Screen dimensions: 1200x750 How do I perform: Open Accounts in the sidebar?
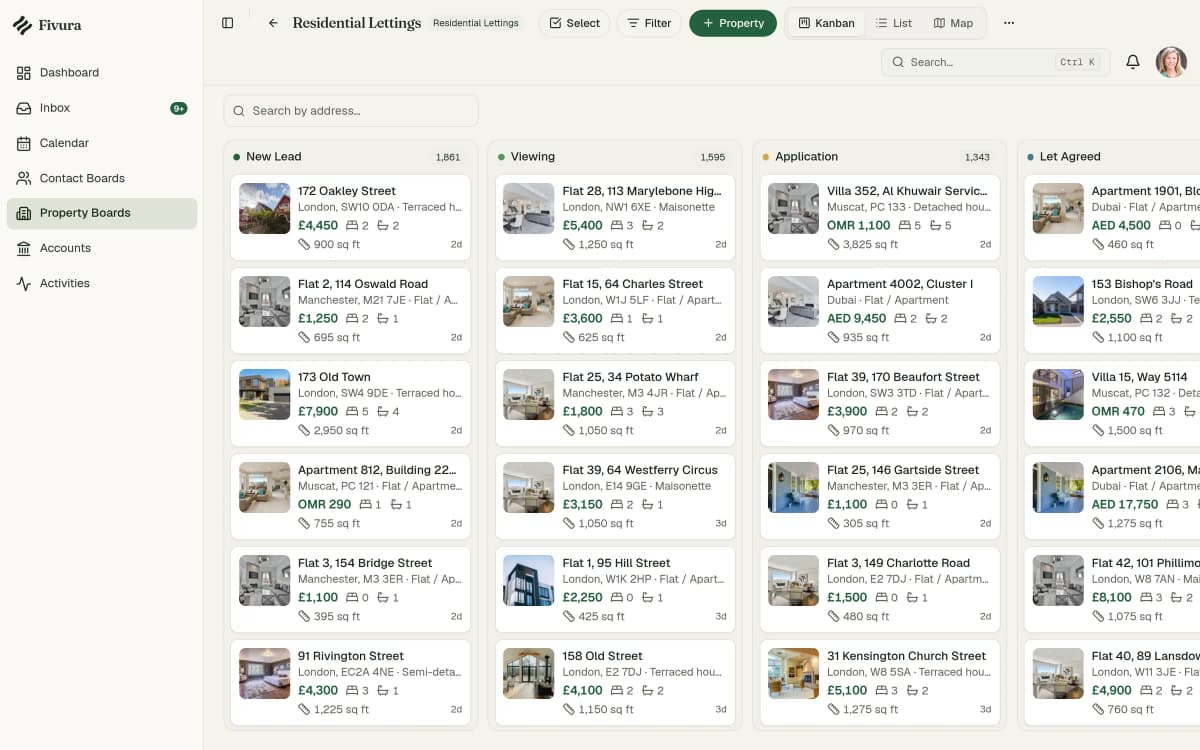(102, 248)
